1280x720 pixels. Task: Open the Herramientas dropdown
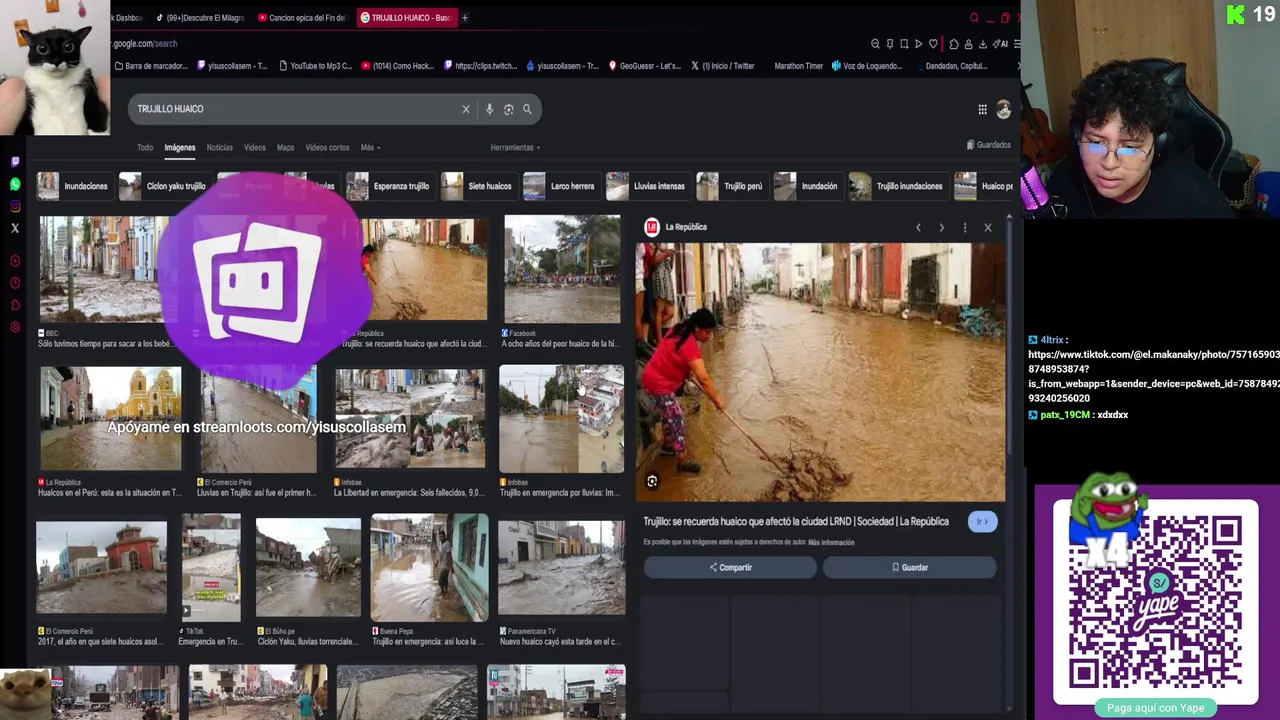515,148
